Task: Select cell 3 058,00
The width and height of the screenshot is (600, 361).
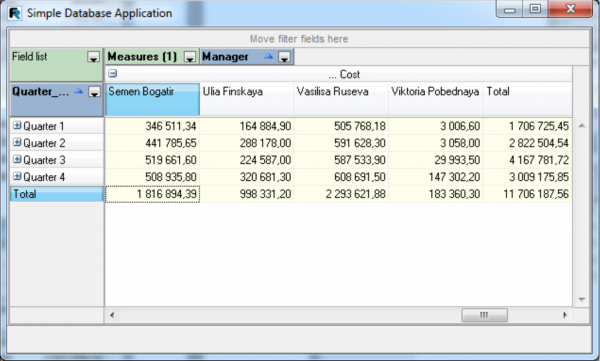Action: pos(435,143)
